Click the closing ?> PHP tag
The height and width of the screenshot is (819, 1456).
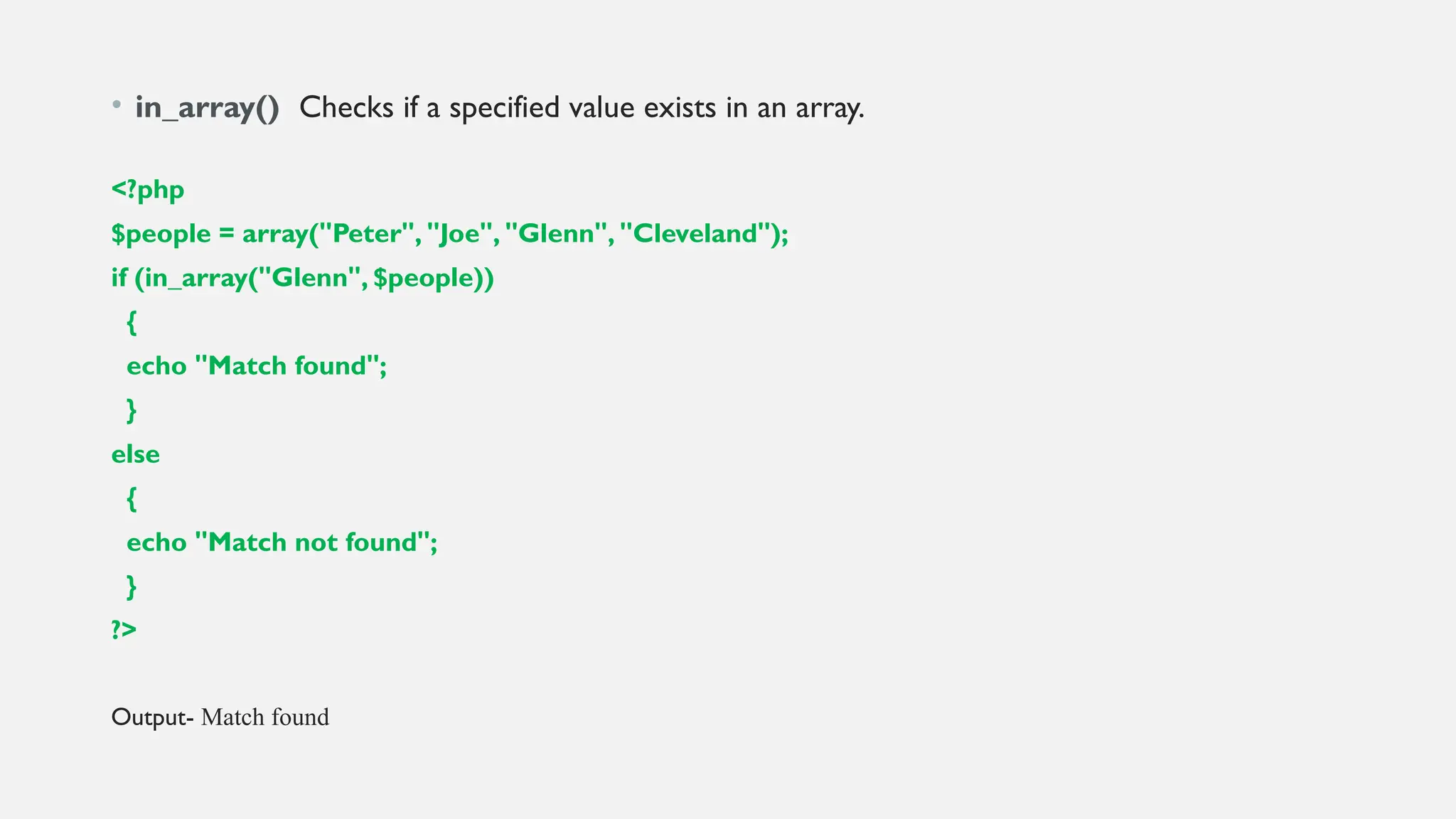[124, 630]
